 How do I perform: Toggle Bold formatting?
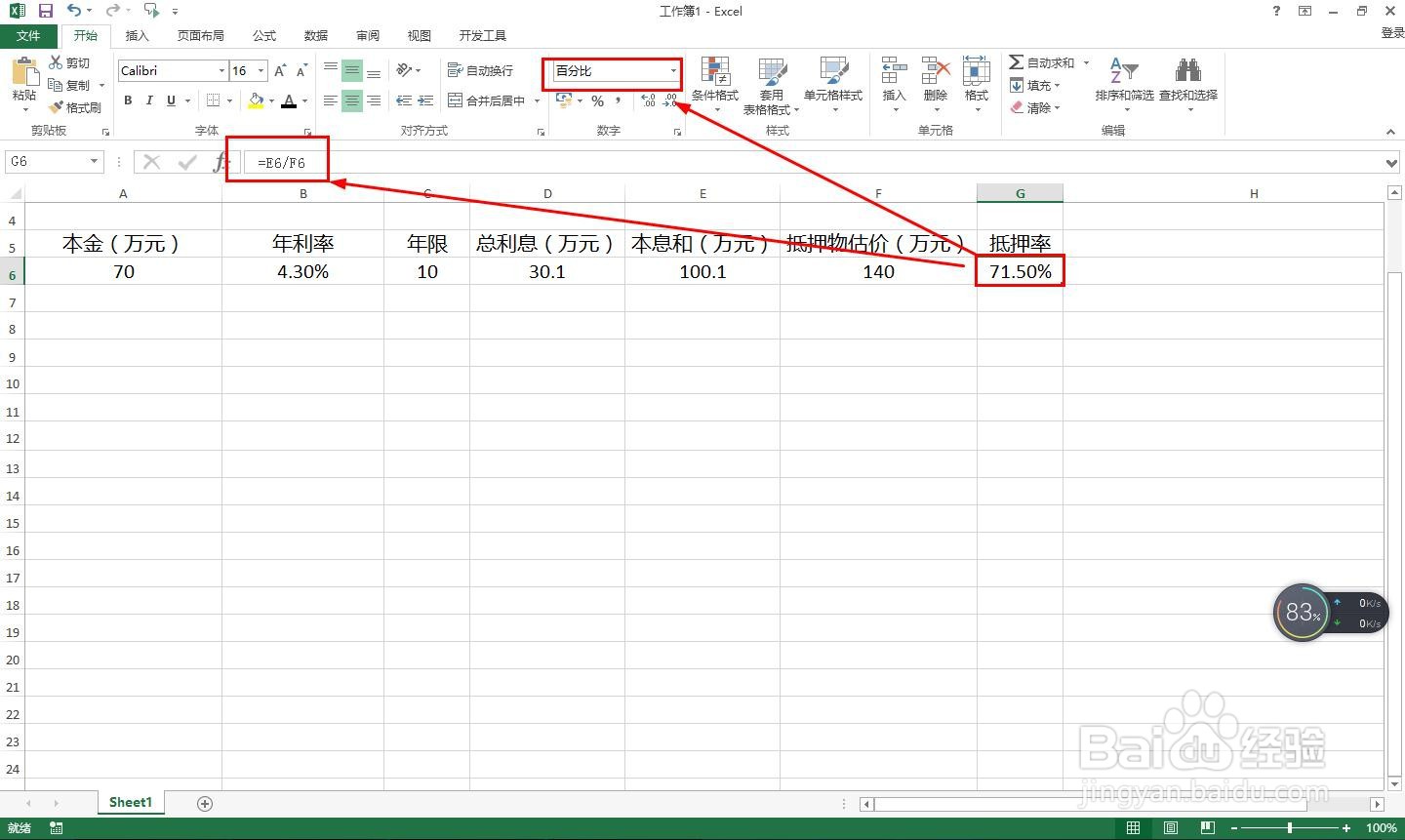pos(128,100)
